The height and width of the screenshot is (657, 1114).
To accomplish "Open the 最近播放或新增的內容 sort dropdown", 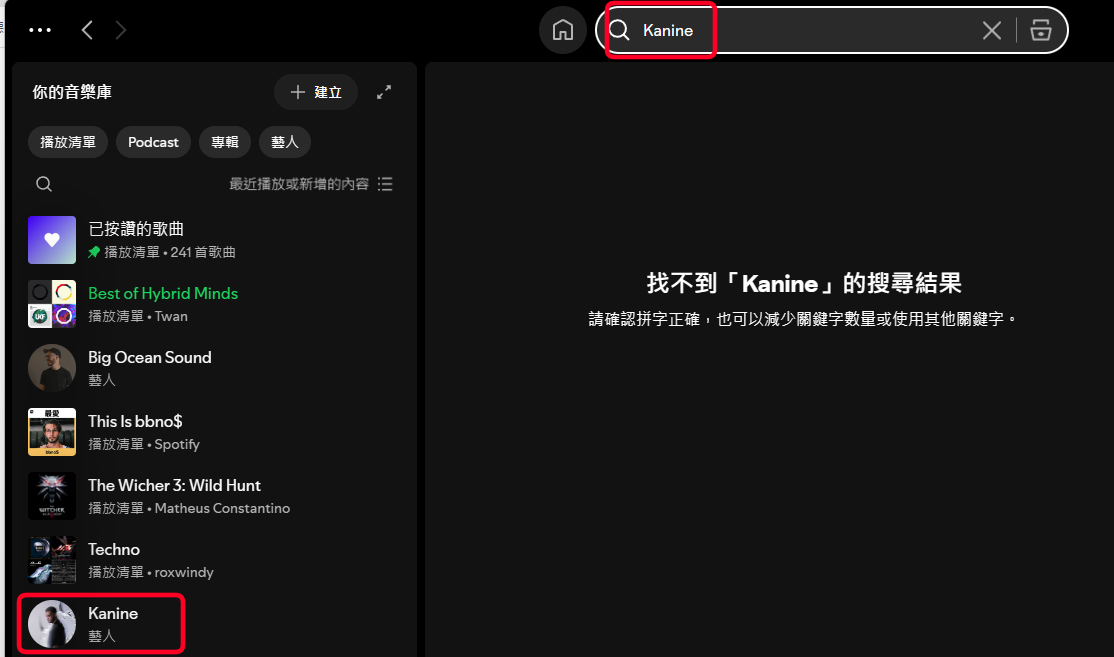I will (310, 184).
